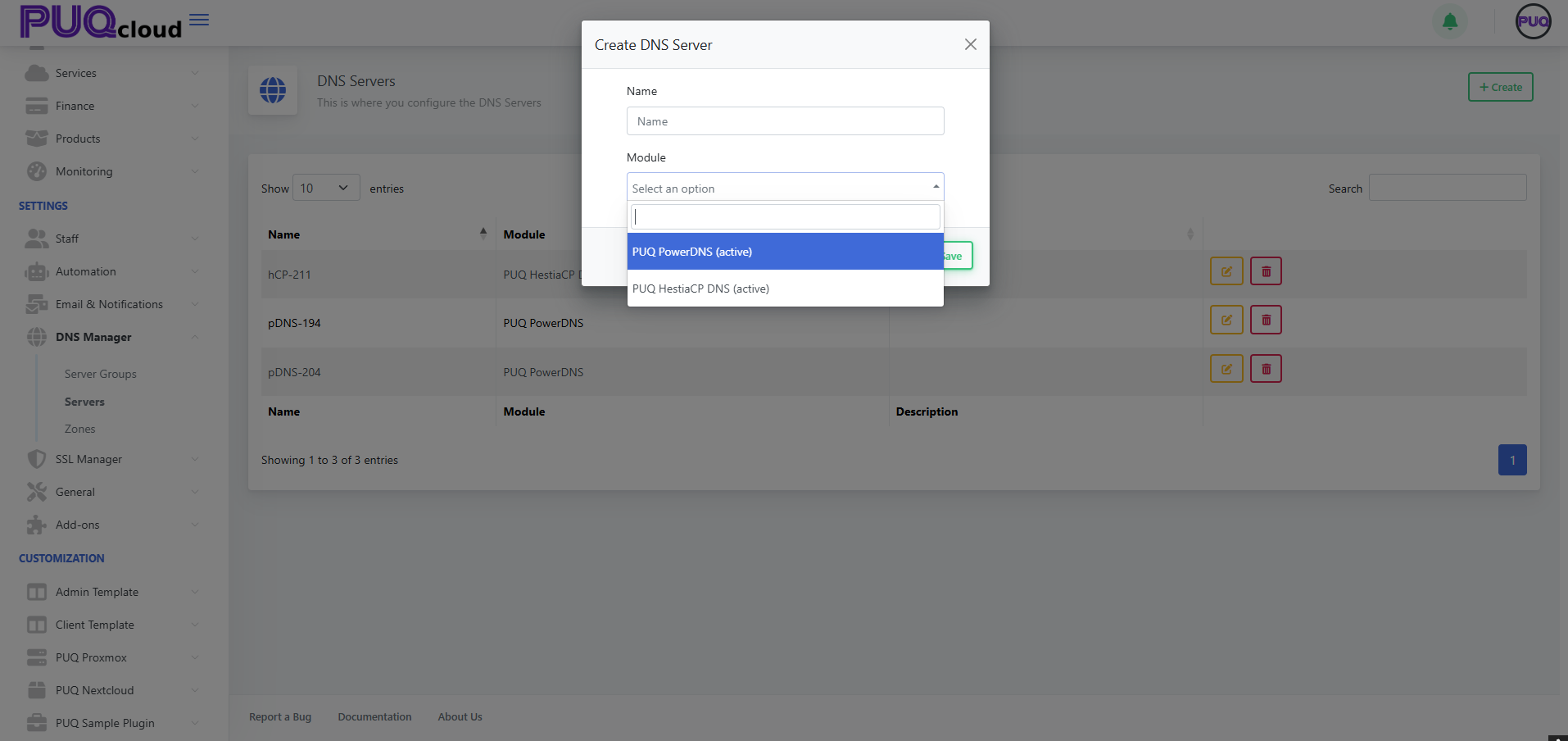Click the Name column header to sort
The height and width of the screenshot is (741, 1568).
(284, 234)
